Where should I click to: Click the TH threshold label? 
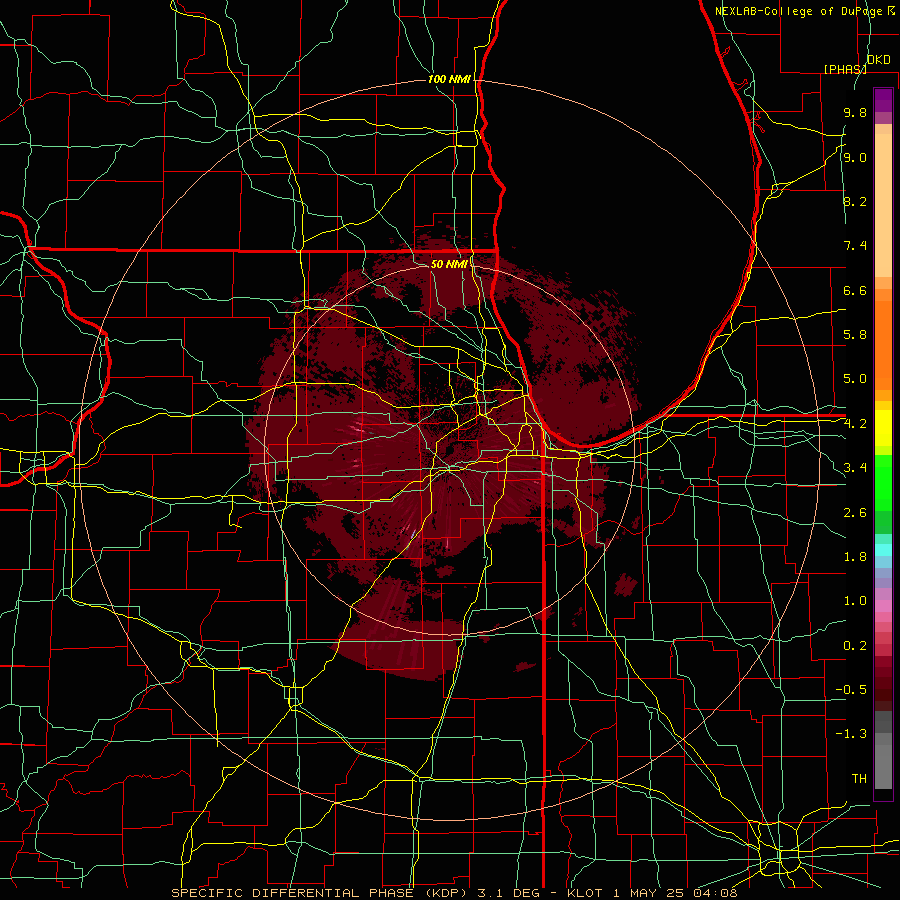click(859, 779)
